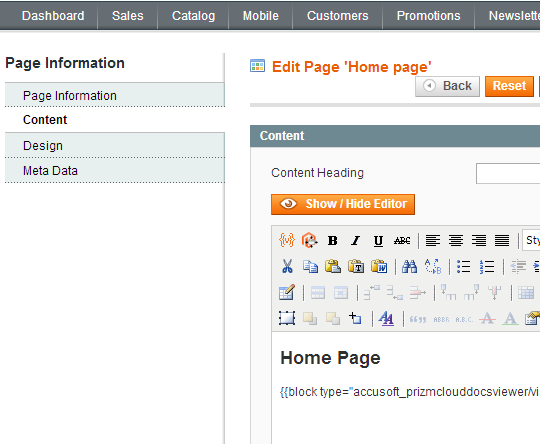Toggle bold formatting in editor

[333, 240]
